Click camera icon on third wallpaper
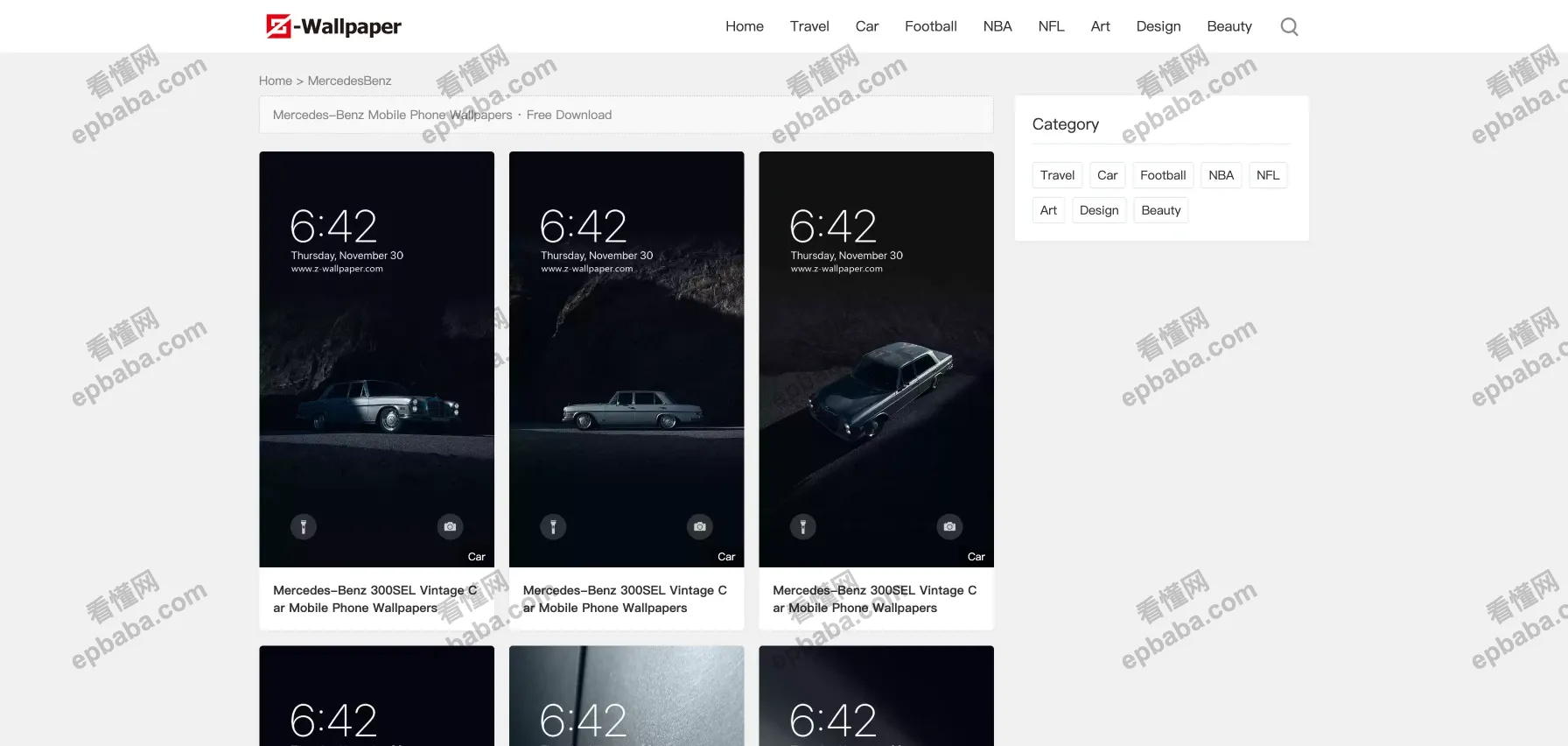 coord(949,526)
